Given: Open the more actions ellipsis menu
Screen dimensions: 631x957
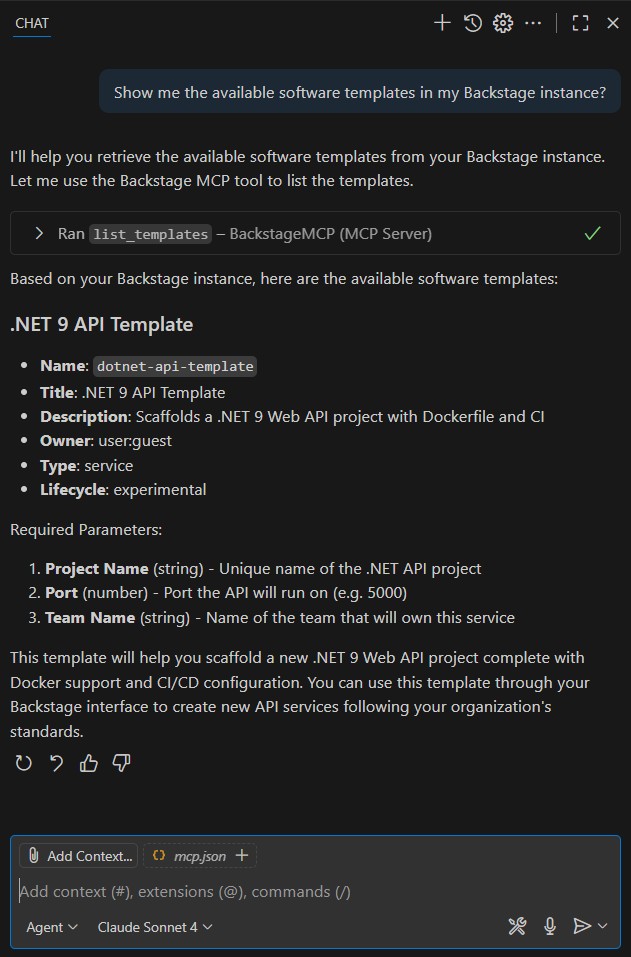Looking at the screenshot, I should coord(533,23).
